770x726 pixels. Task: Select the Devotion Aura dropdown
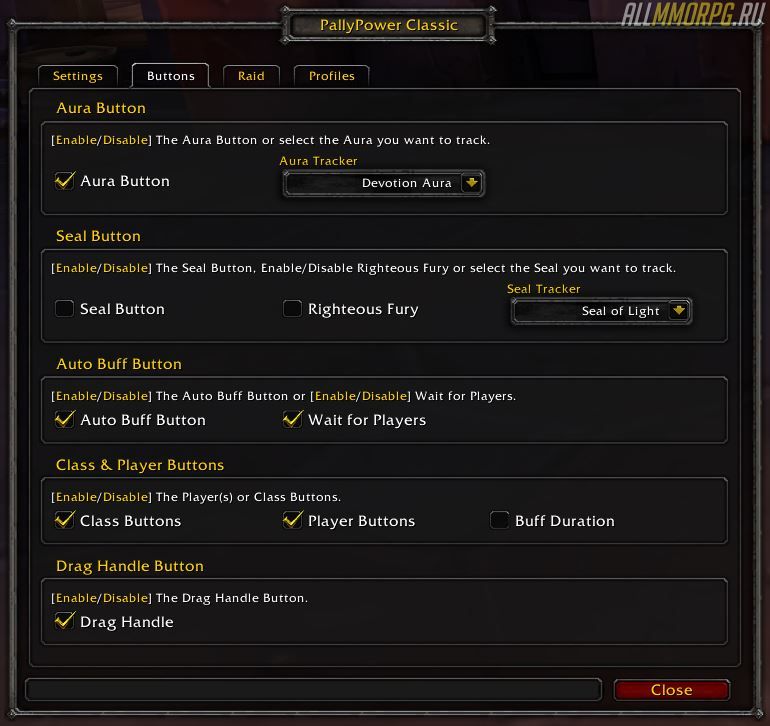pos(384,183)
